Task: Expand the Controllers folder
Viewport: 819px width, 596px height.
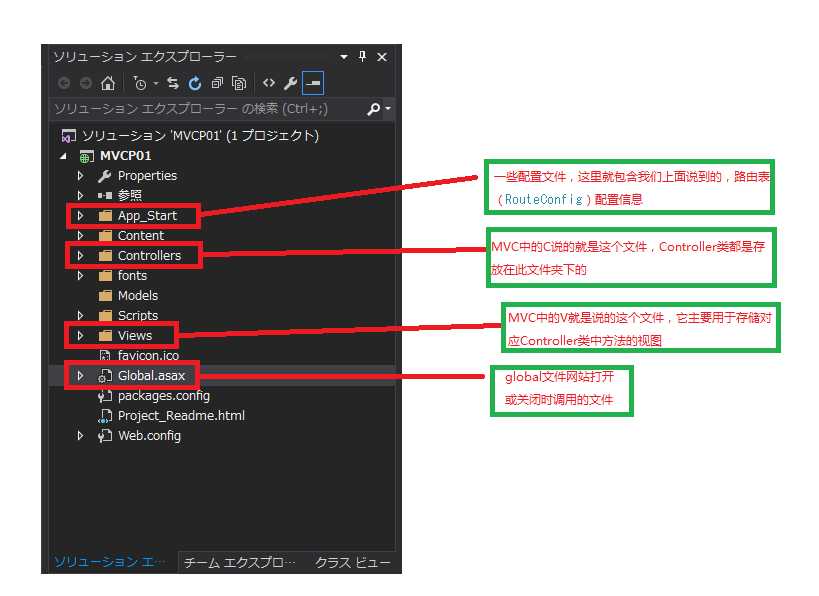Action: pyautogui.click(x=80, y=255)
